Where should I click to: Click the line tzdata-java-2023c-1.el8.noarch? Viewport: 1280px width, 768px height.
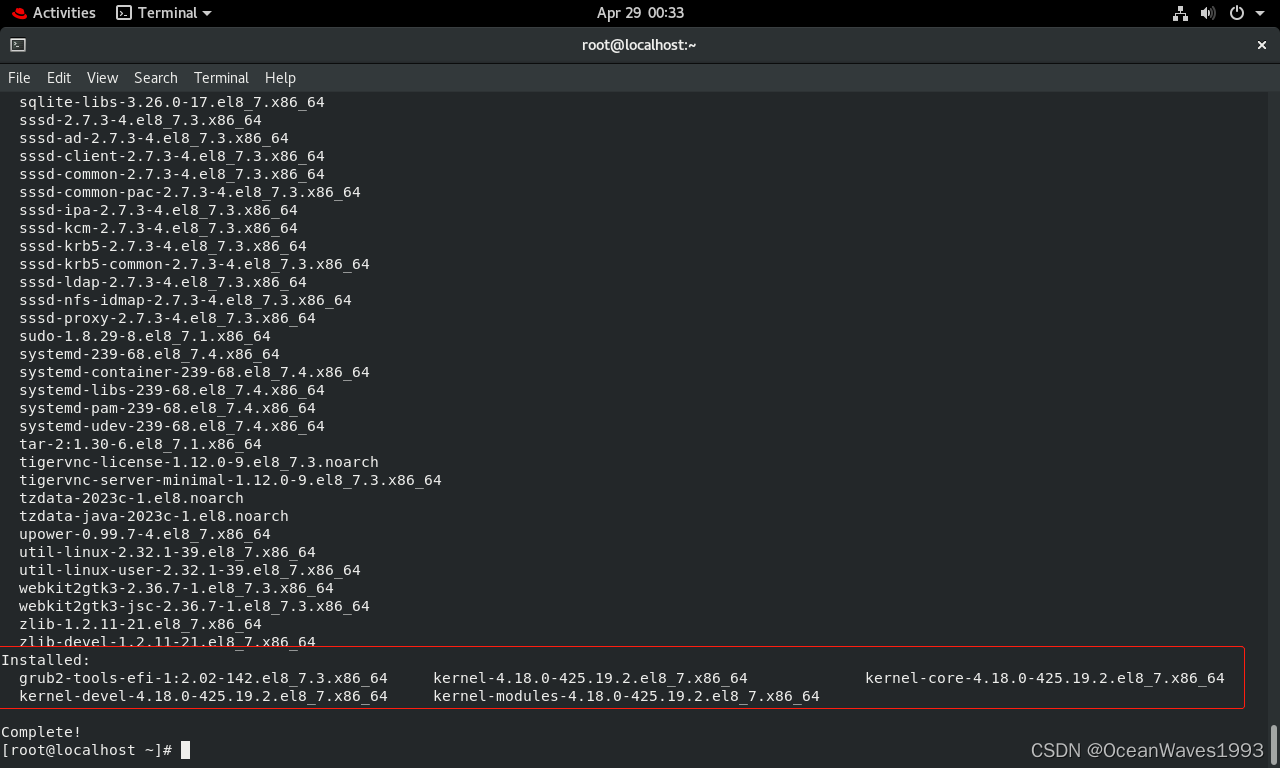pyautogui.click(x=154, y=516)
